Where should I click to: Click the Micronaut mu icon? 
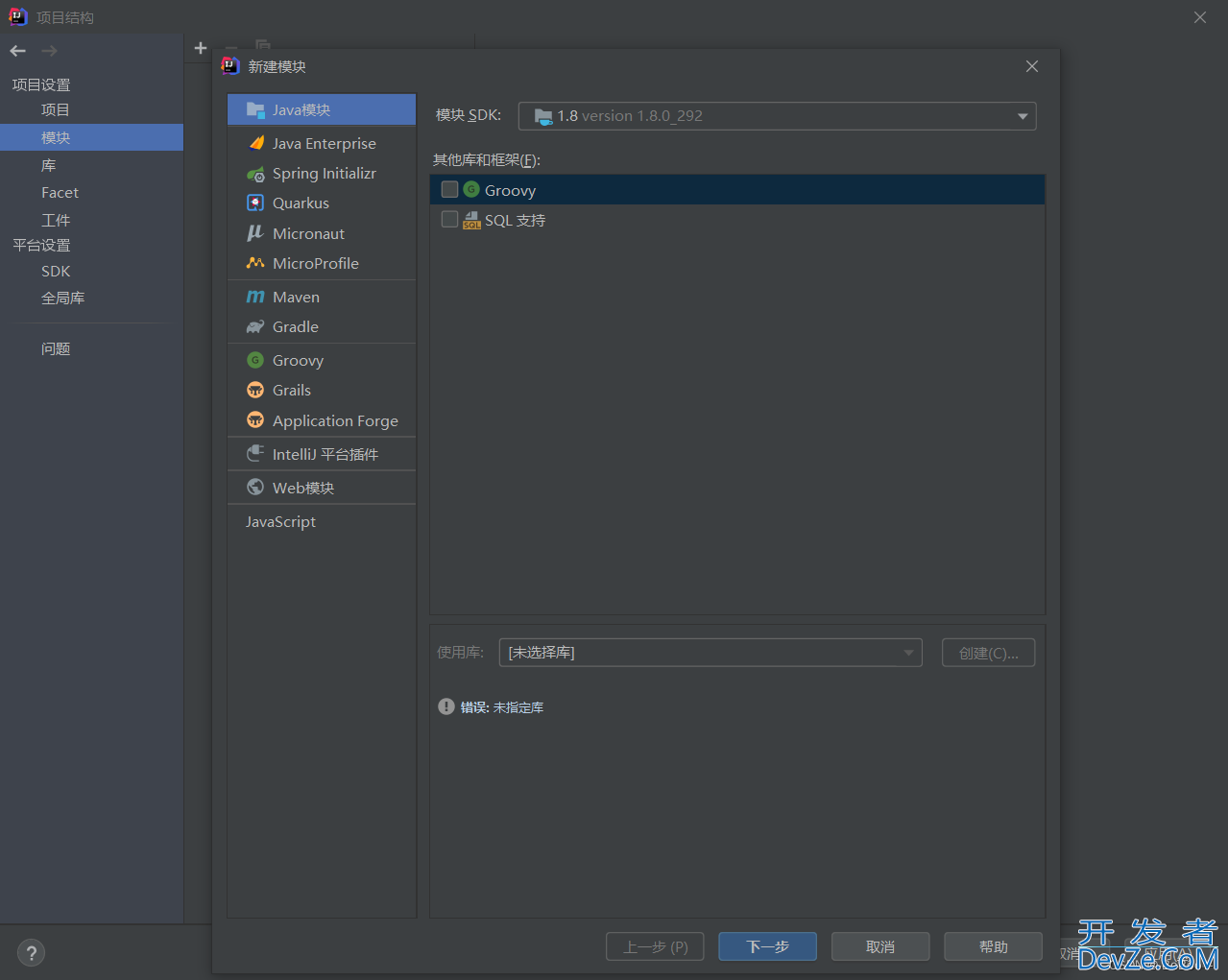pyautogui.click(x=255, y=233)
